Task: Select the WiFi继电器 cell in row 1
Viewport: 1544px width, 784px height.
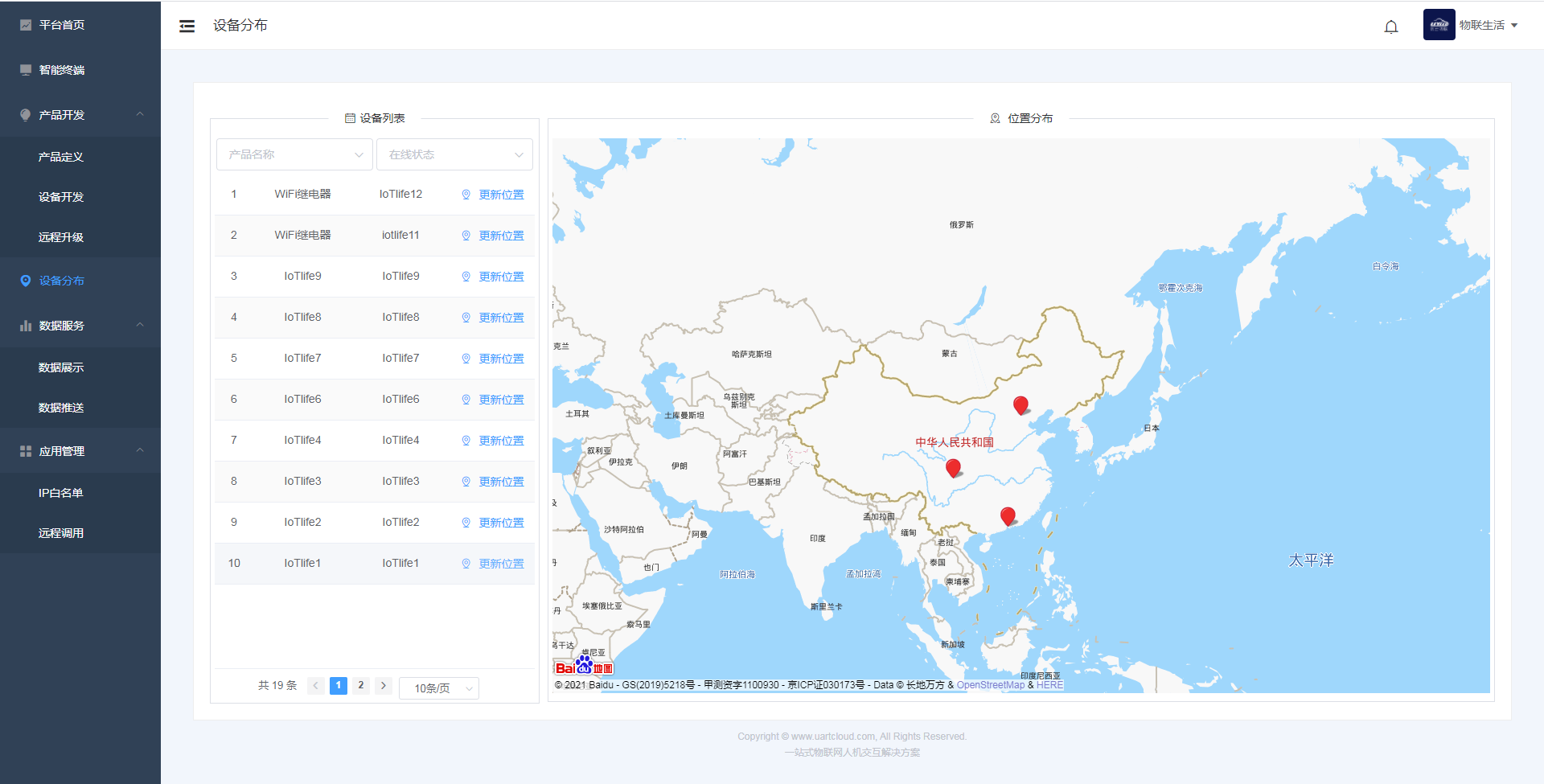Action: click(x=302, y=194)
